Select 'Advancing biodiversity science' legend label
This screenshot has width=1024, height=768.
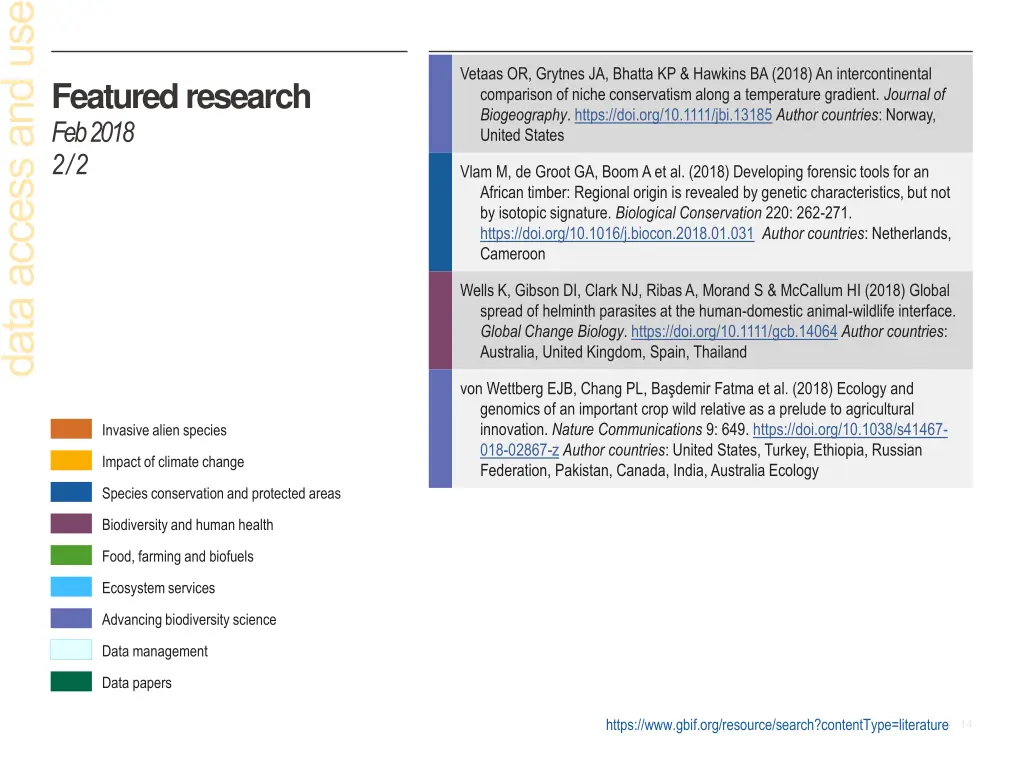click(189, 620)
